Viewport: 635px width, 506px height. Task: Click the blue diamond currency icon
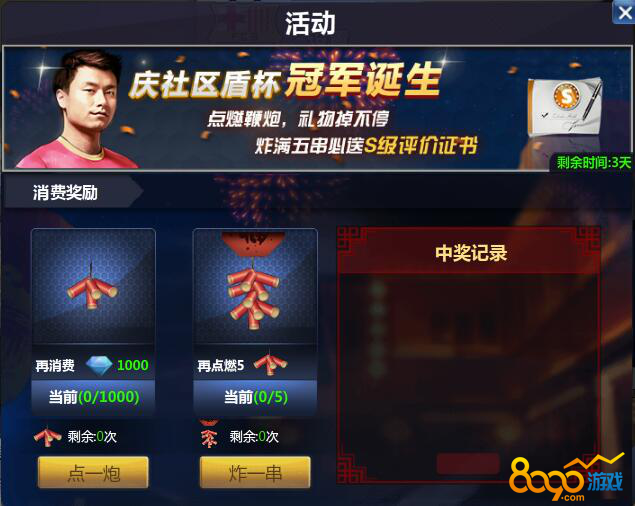click(x=99, y=365)
